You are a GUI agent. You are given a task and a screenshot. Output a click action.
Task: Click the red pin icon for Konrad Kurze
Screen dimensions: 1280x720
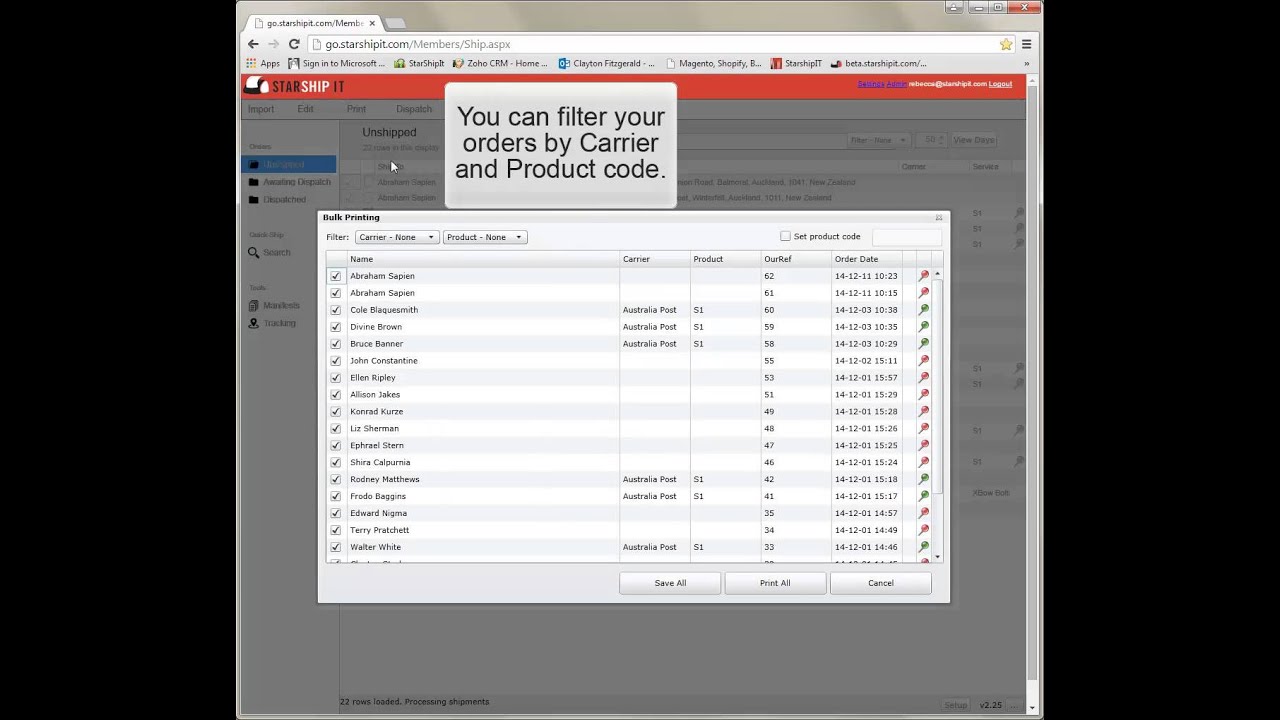(924, 412)
